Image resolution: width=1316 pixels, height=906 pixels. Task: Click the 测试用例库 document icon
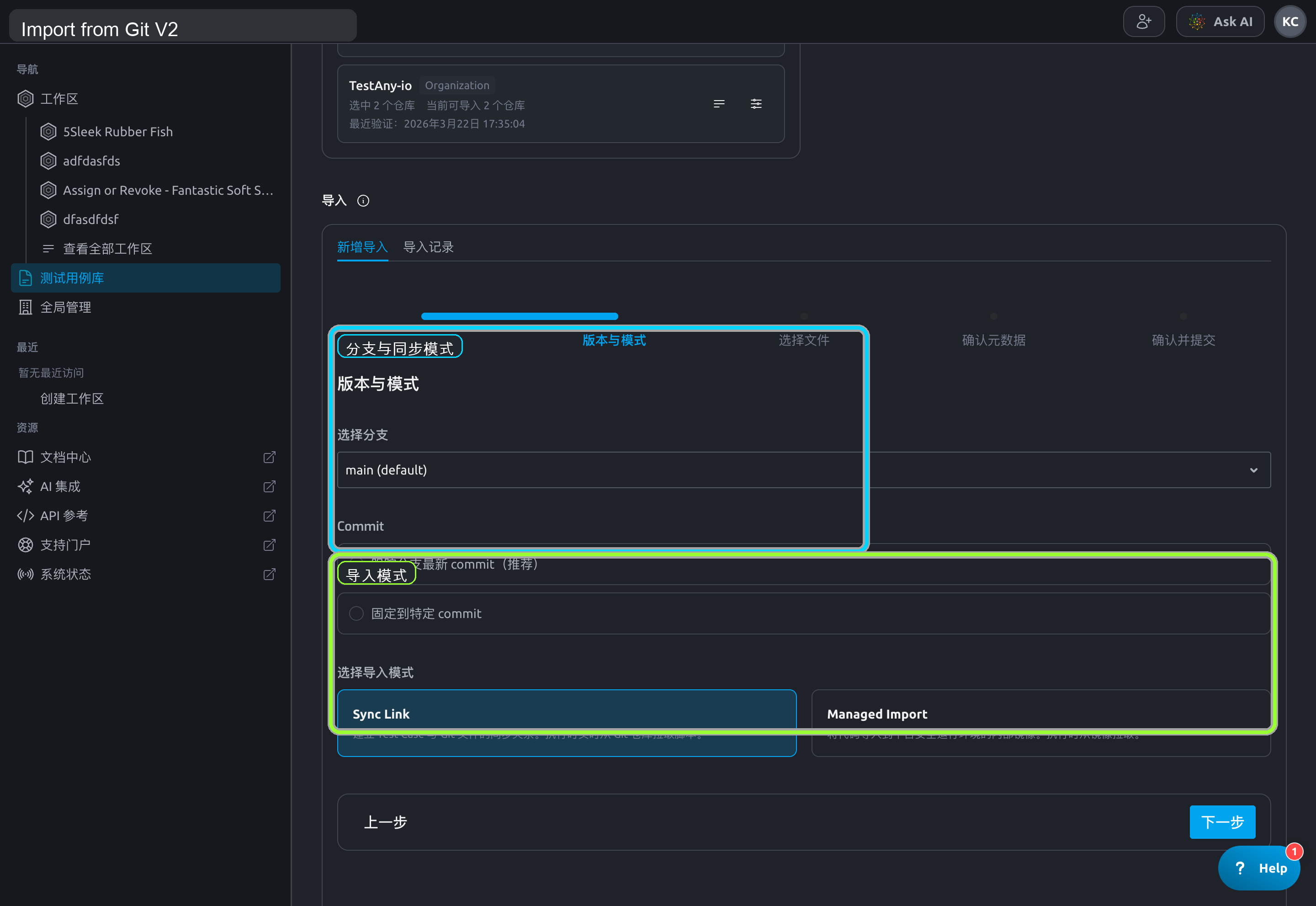26,278
